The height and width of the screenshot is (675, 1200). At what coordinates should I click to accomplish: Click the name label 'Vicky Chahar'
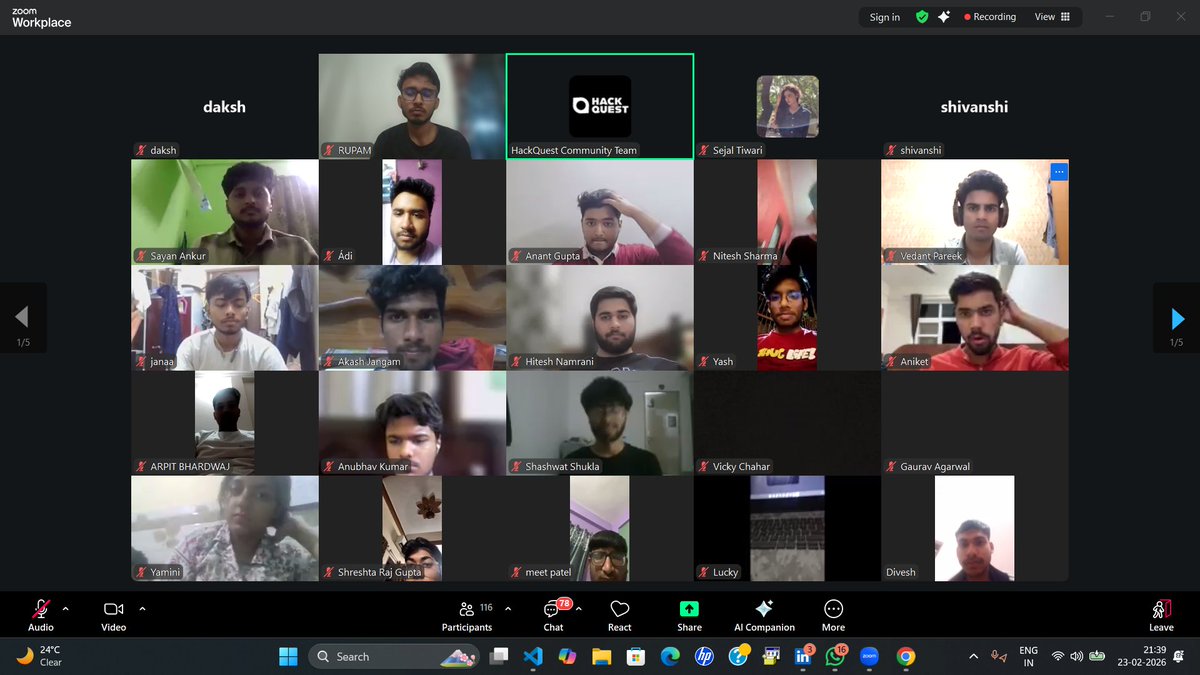pos(741,466)
